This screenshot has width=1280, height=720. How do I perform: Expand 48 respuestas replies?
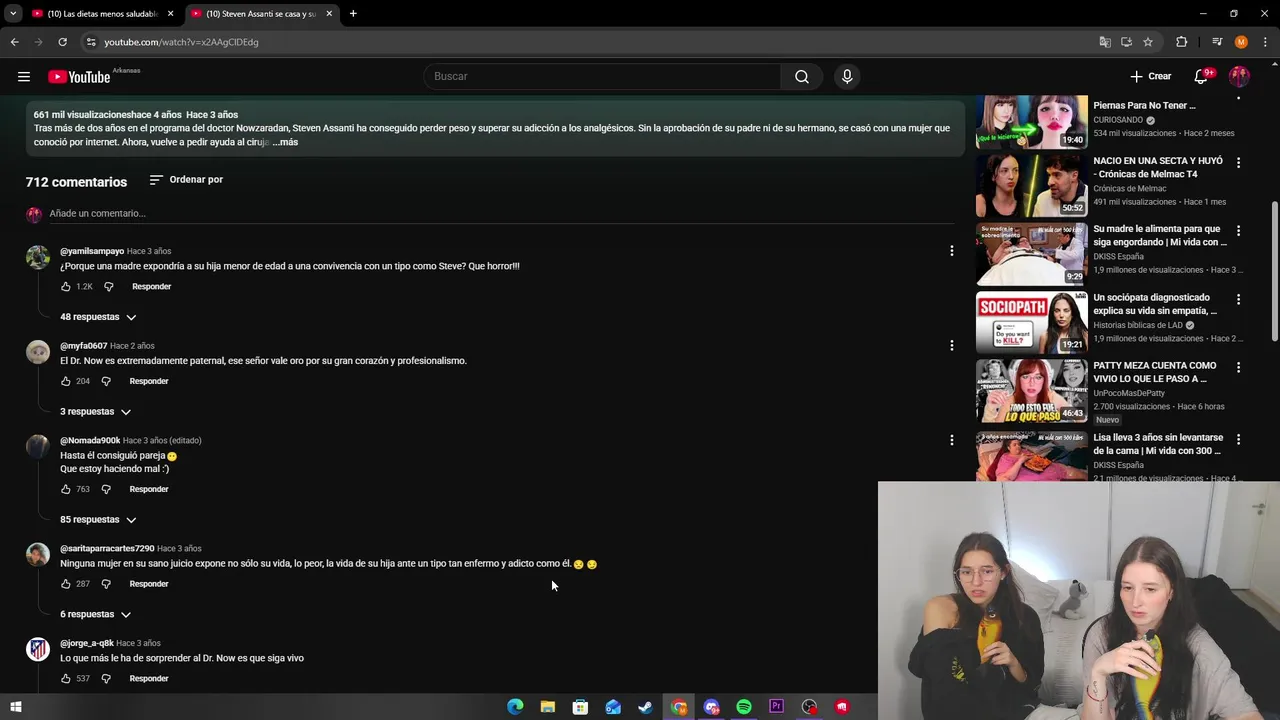point(98,317)
